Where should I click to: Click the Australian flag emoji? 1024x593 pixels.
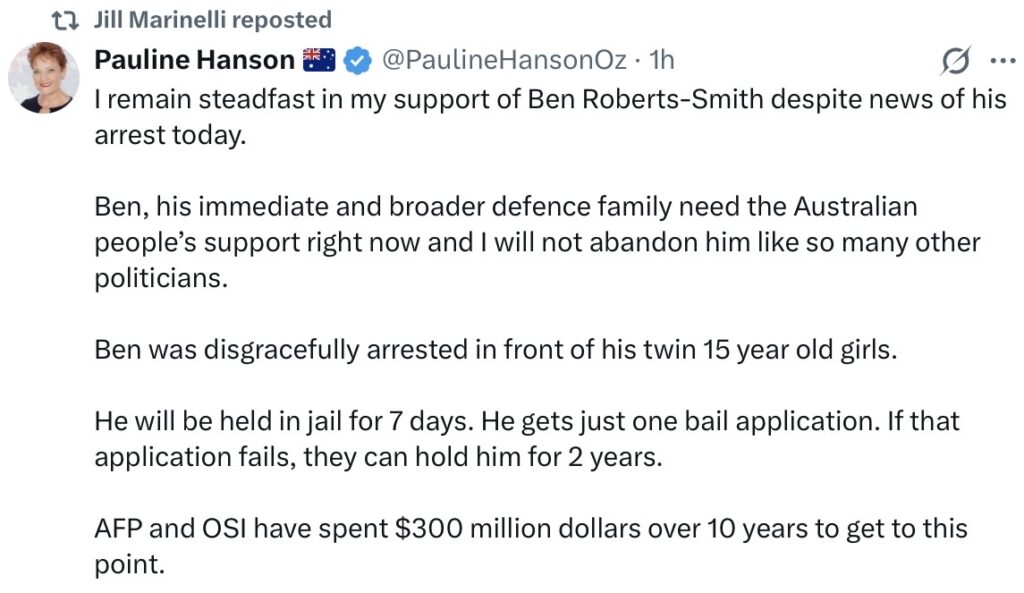319,60
